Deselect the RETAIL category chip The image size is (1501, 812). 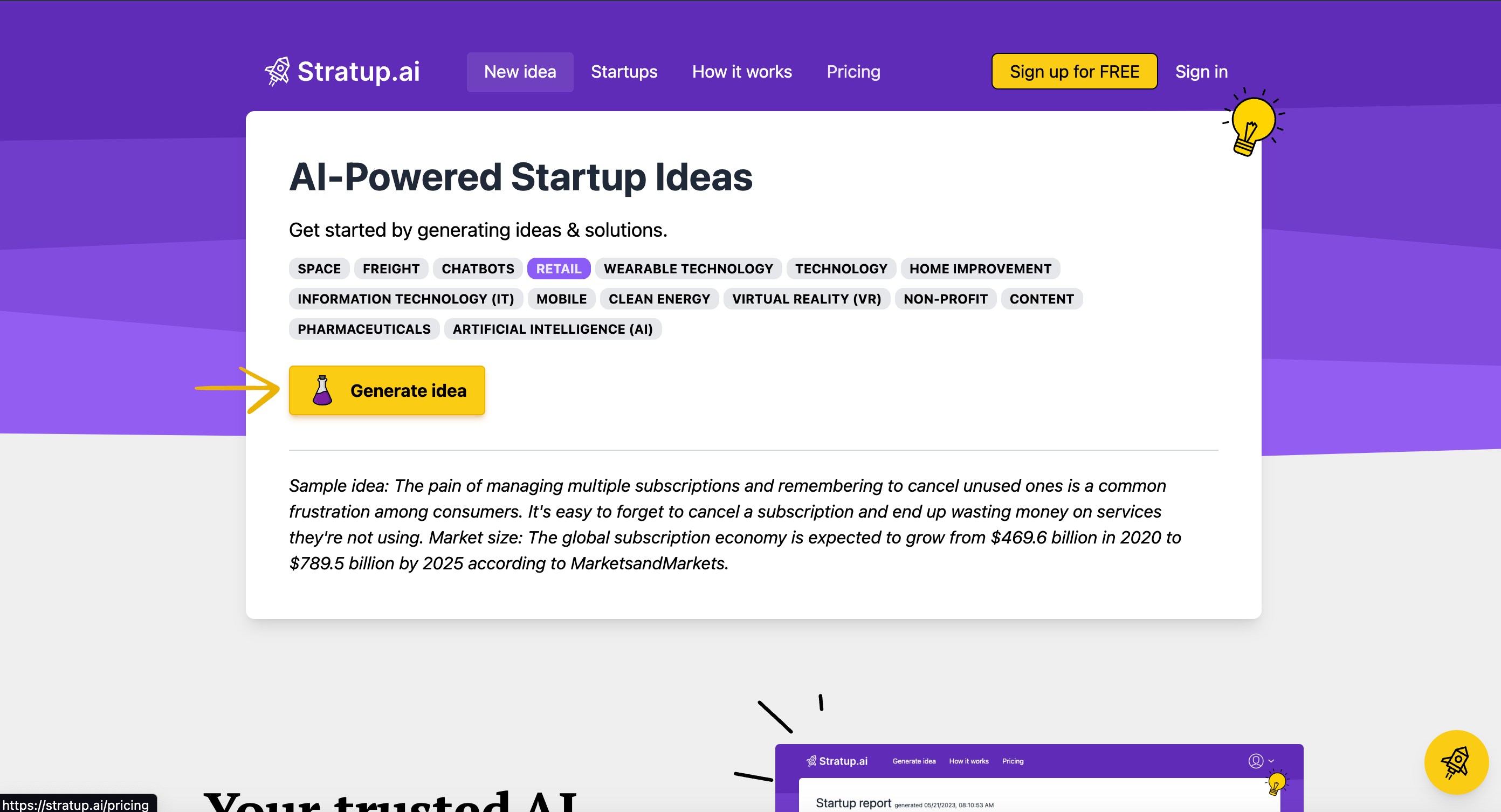pyautogui.click(x=558, y=268)
